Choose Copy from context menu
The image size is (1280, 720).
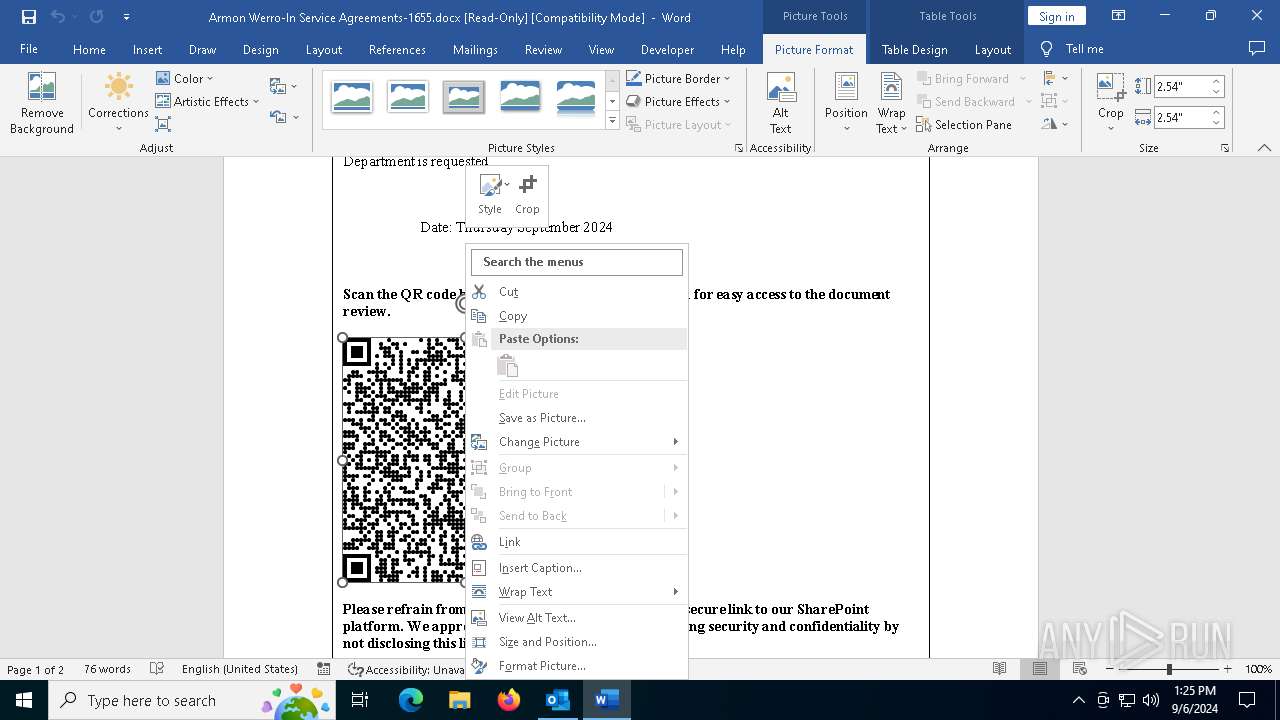coord(578,316)
